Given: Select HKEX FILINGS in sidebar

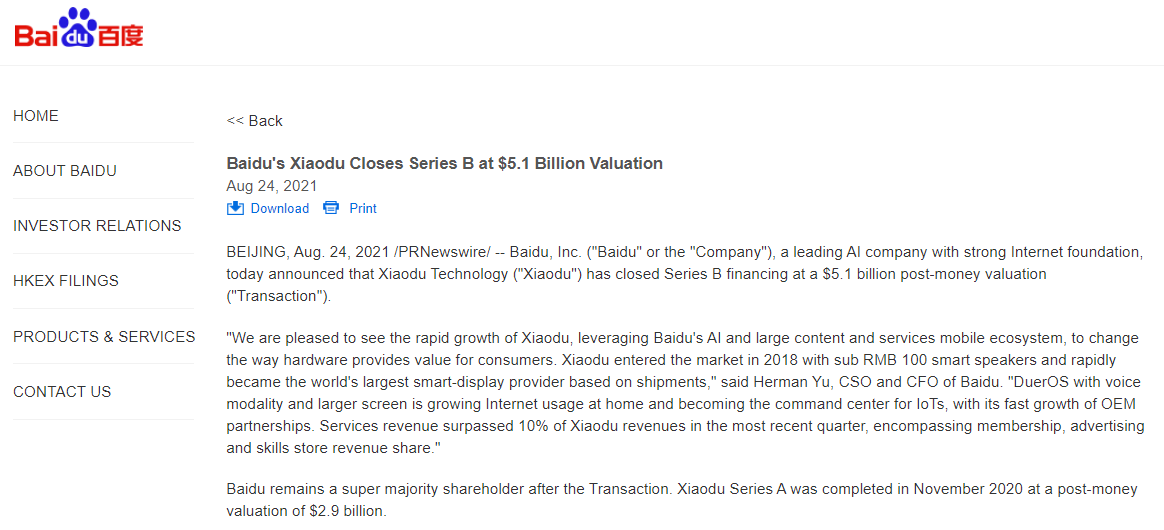Looking at the screenshot, I should click(66, 281).
